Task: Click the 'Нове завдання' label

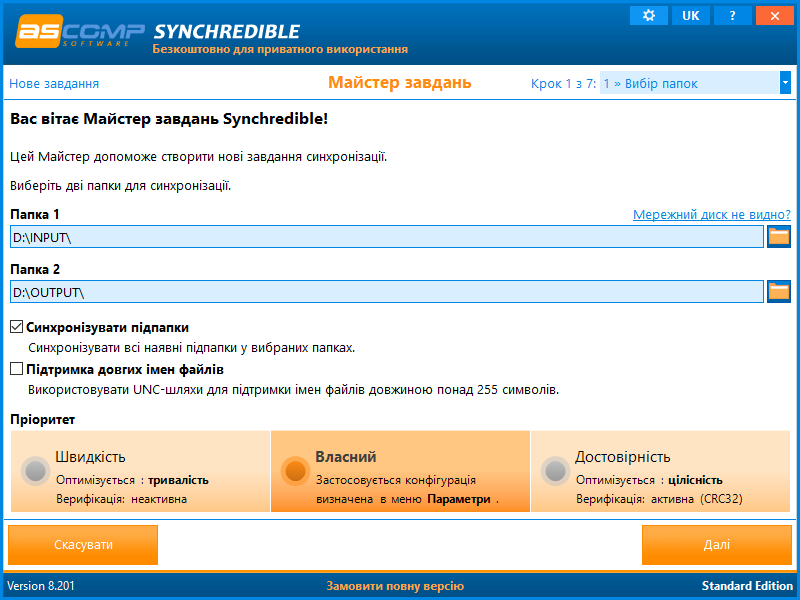Action: tap(54, 84)
